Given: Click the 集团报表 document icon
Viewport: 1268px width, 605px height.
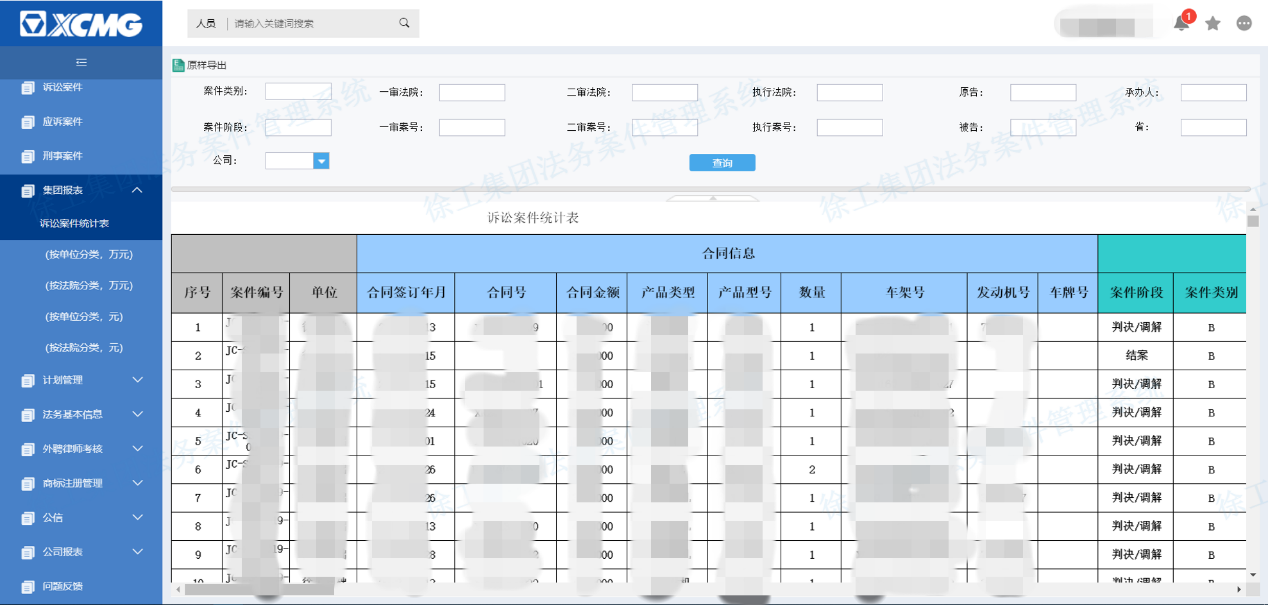Looking at the screenshot, I should coord(28,191).
